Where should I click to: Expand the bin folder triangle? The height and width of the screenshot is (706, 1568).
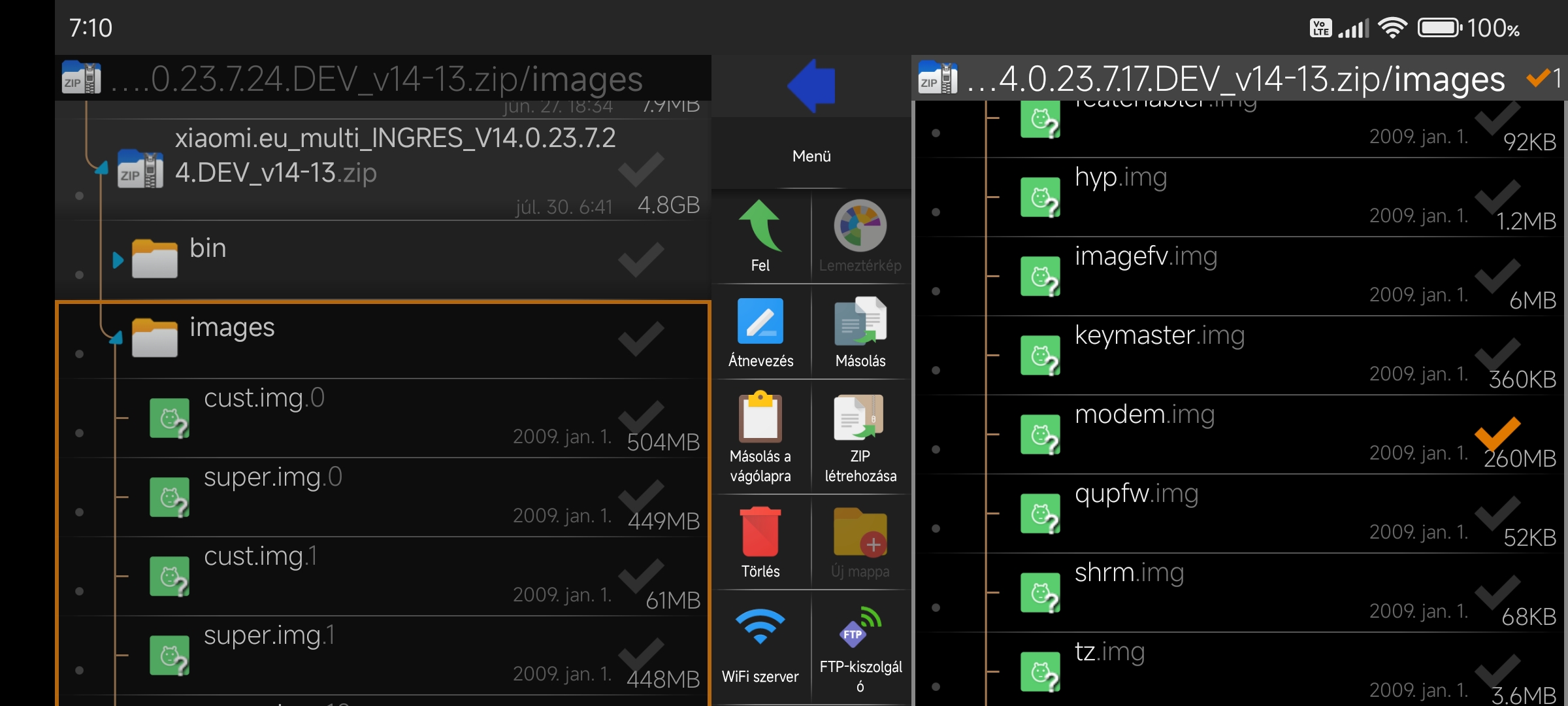(x=118, y=260)
